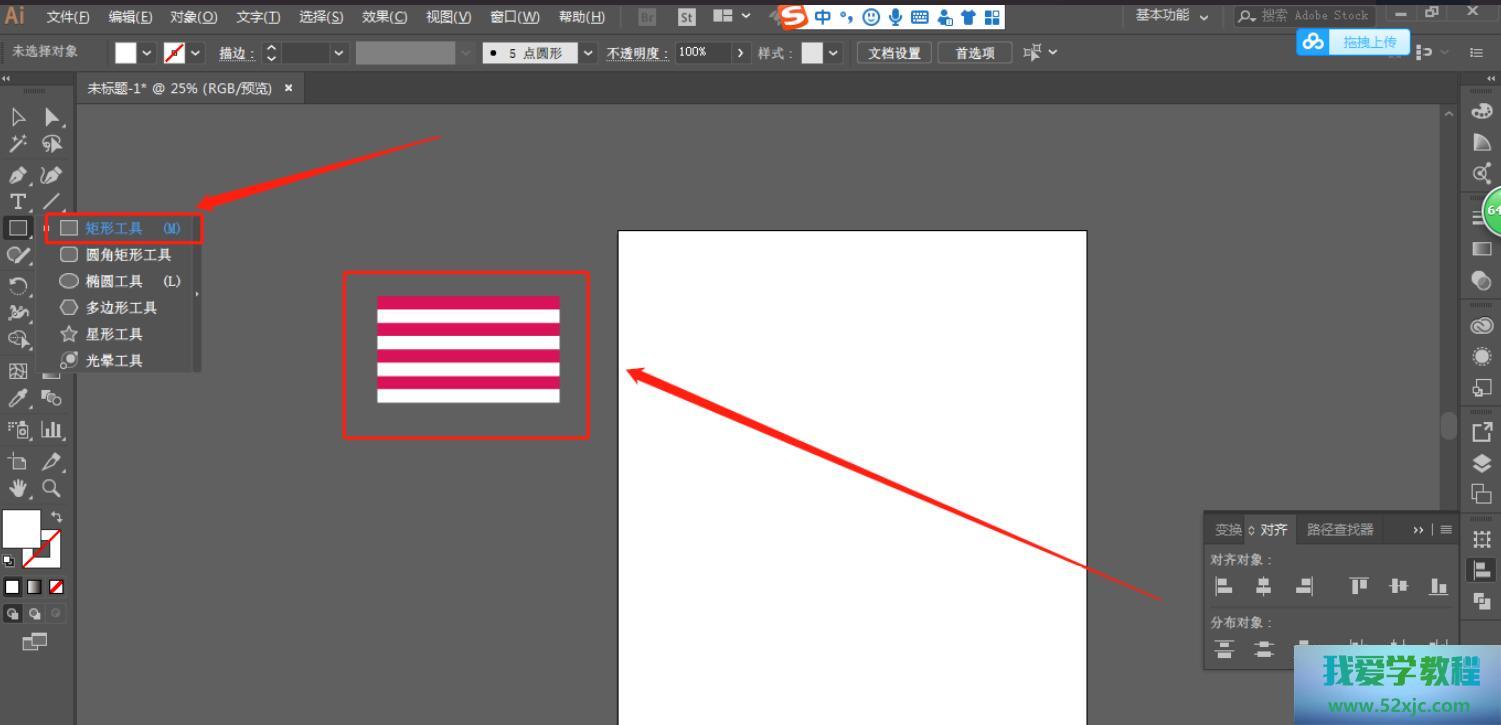The width and height of the screenshot is (1501, 725).
Task: Select the Eyedropper tool
Action: point(18,399)
